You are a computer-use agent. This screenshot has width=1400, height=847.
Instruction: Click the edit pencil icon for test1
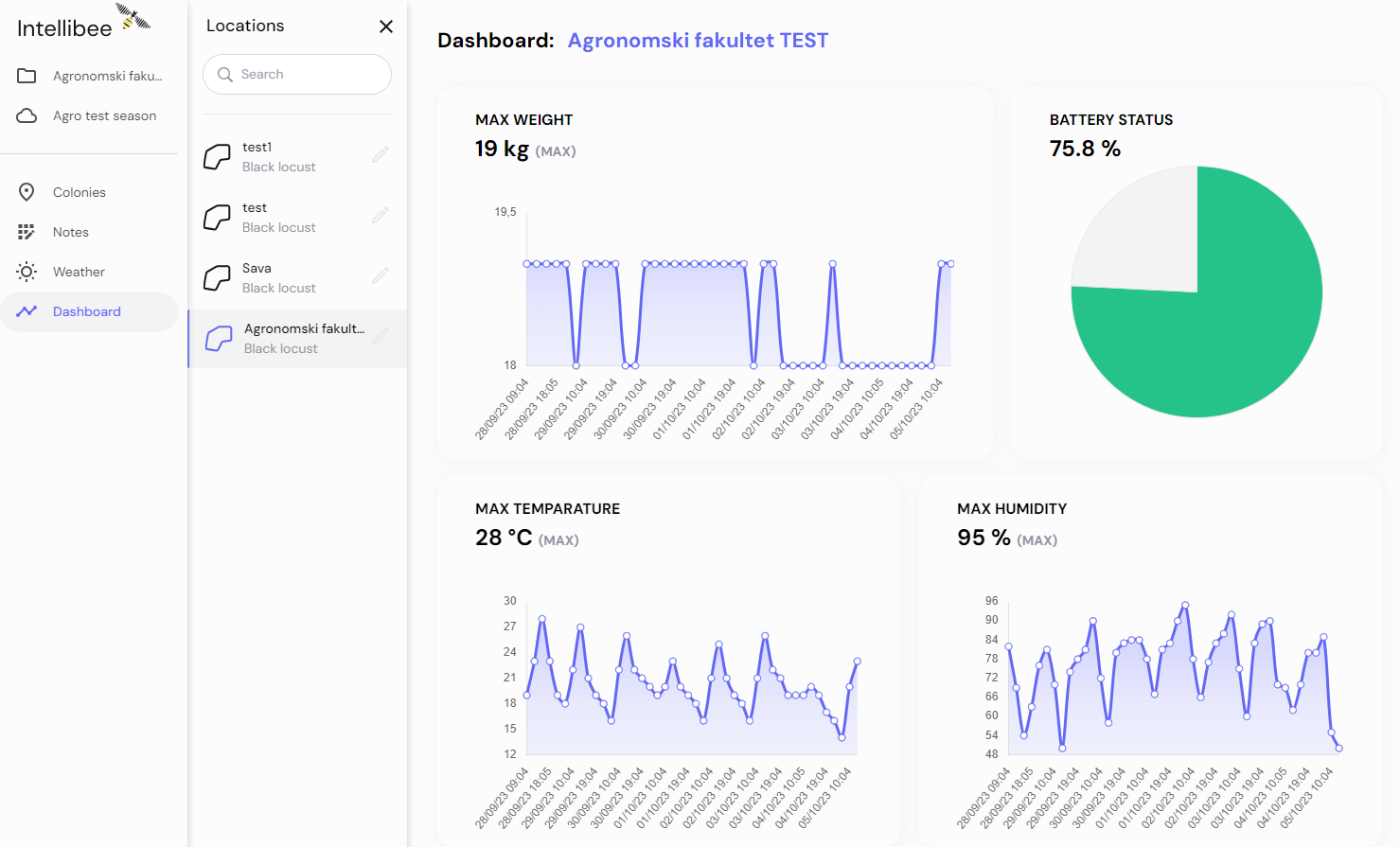click(381, 154)
